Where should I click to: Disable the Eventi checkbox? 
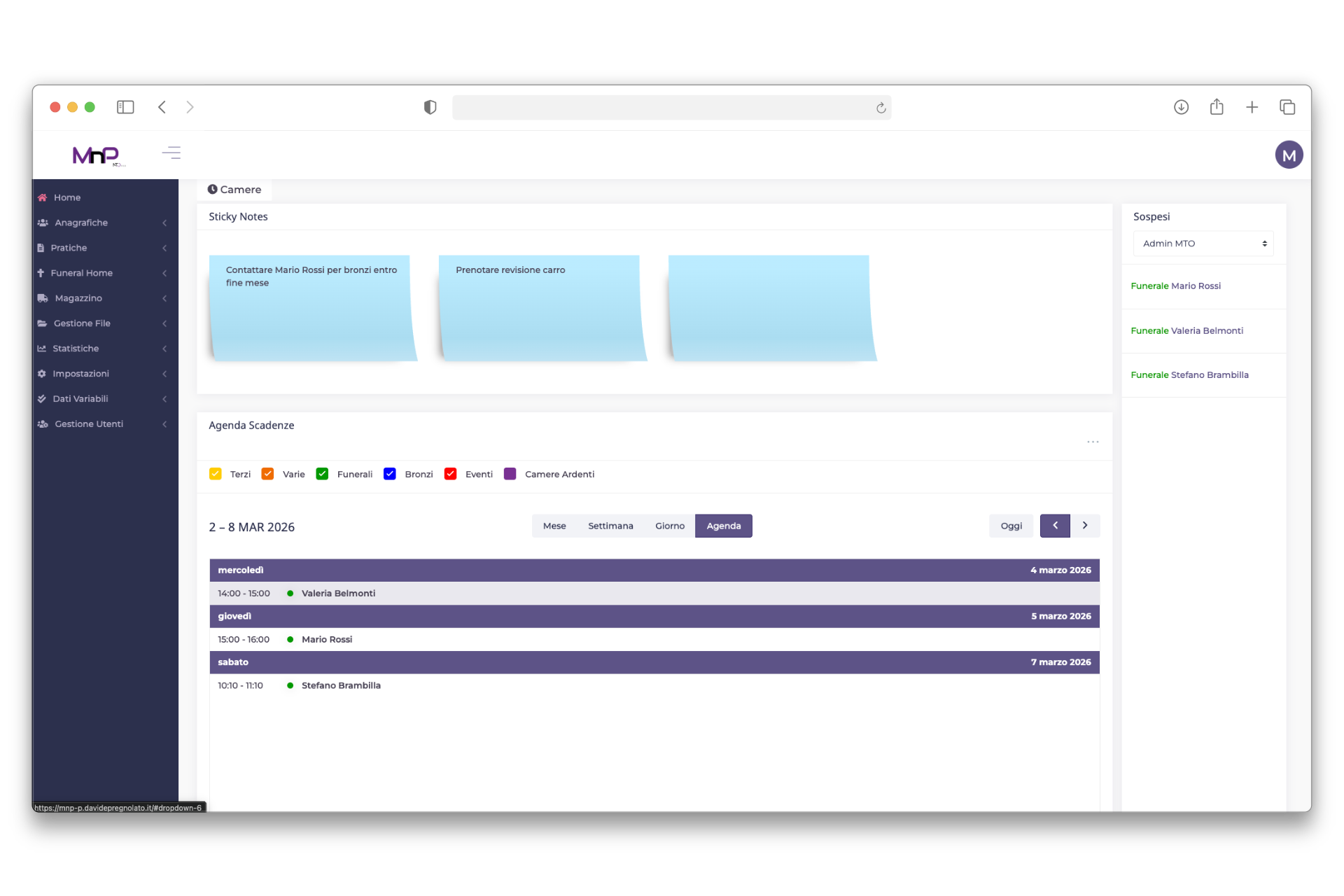pos(450,474)
